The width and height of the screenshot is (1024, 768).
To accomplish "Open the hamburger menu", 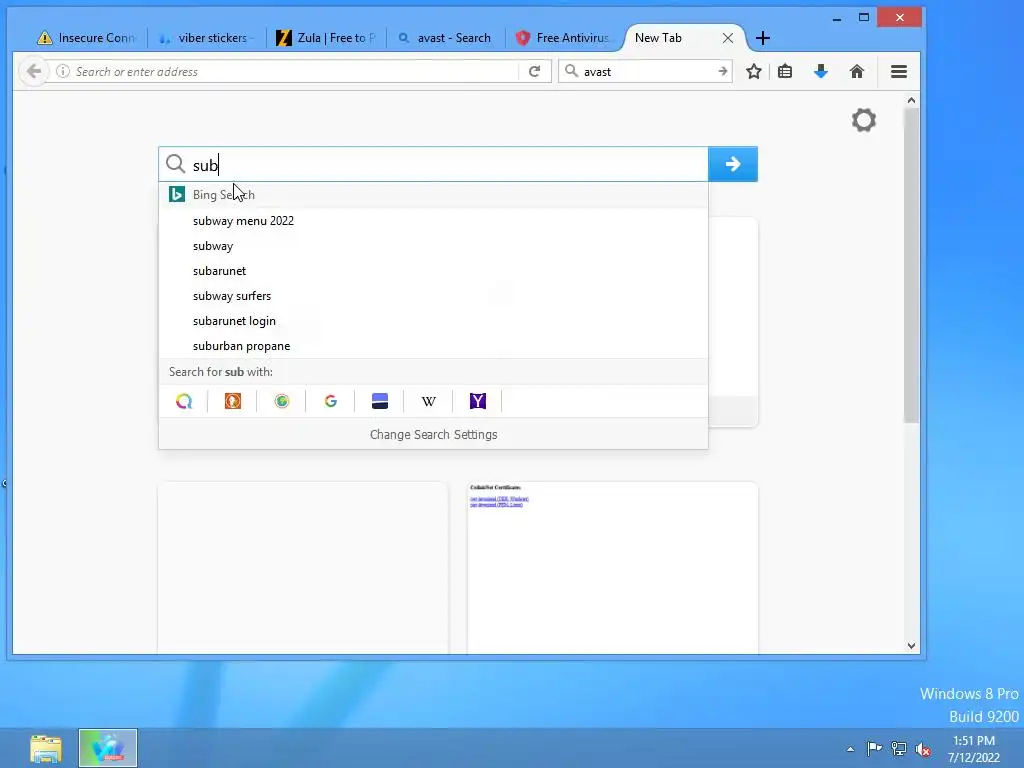I will [899, 71].
